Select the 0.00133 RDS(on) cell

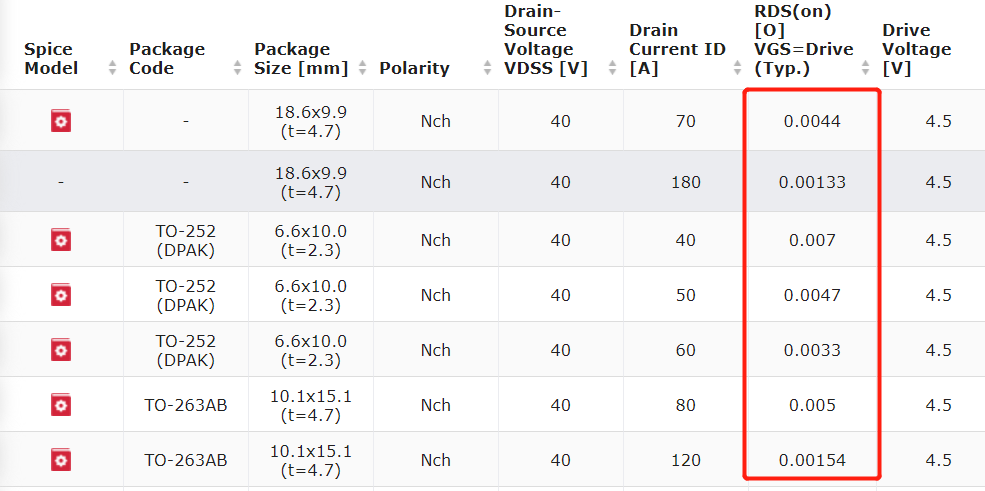tap(812, 182)
